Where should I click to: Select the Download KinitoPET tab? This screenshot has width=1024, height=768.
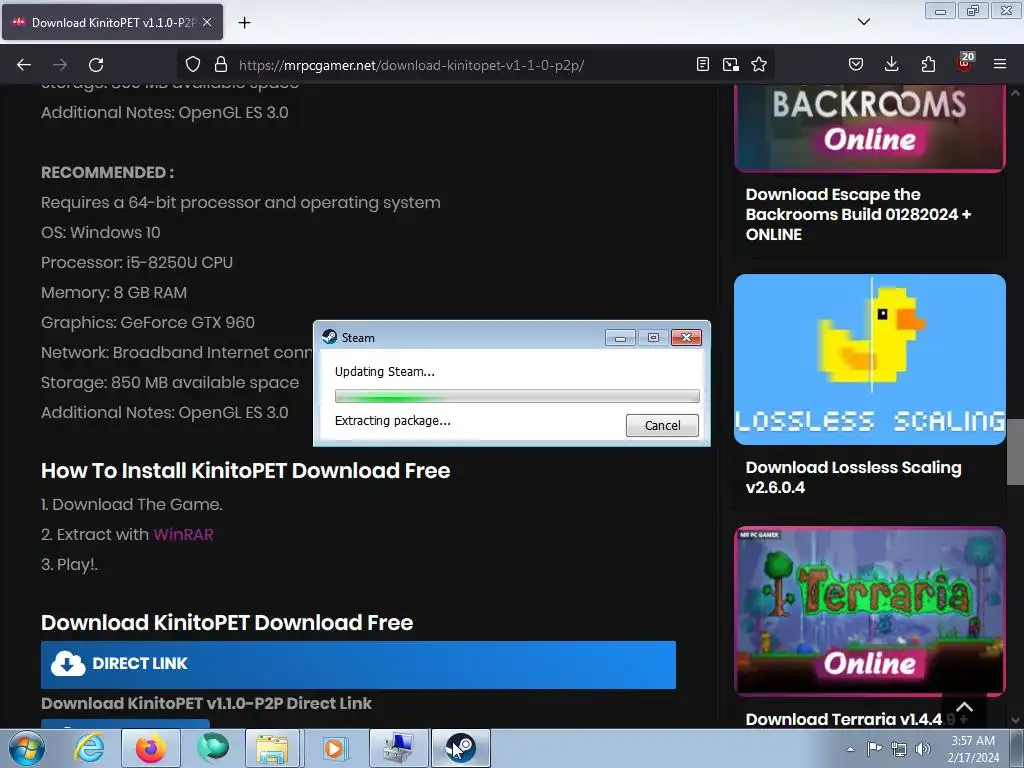coord(112,22)
